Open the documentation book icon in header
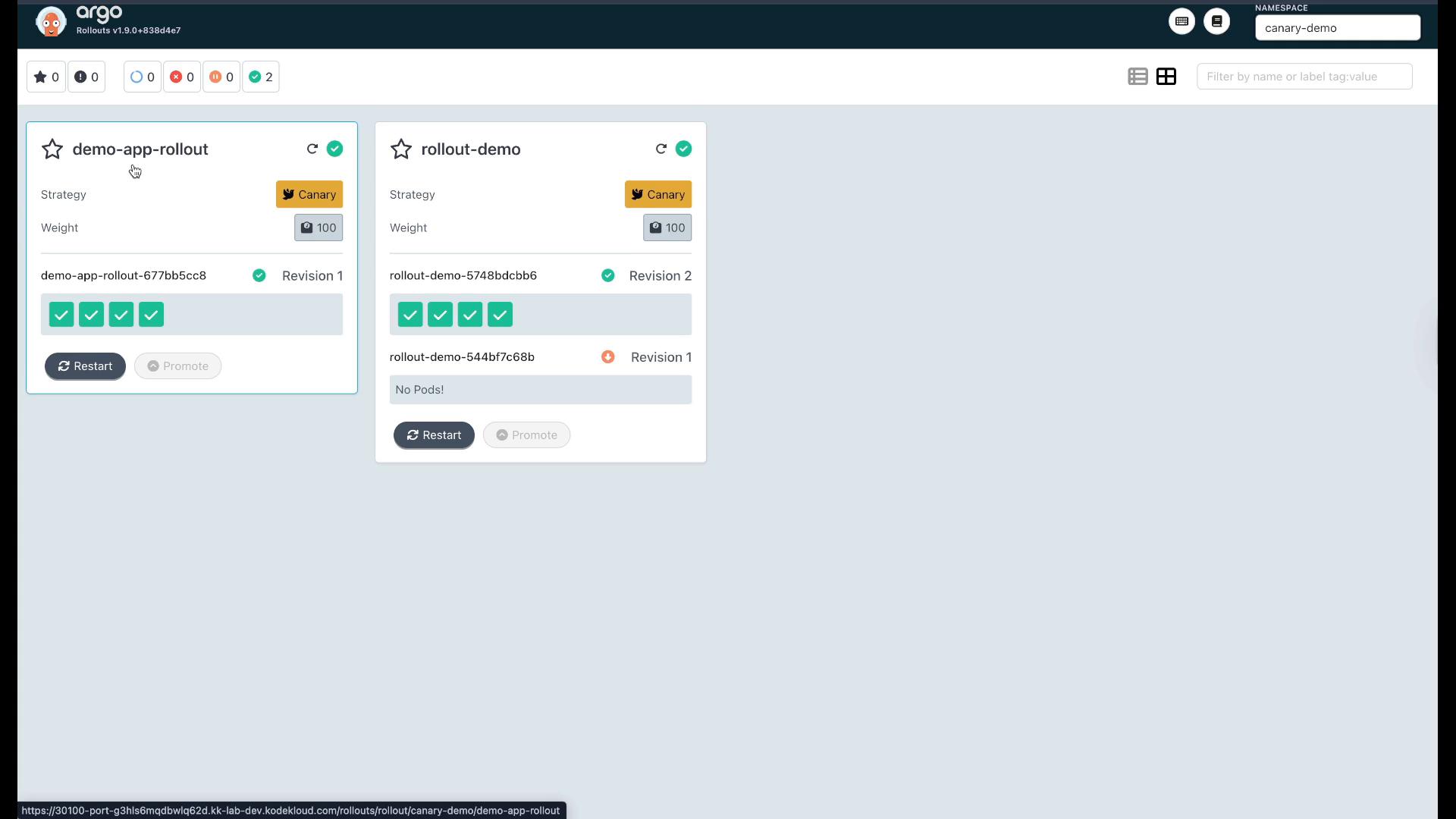This screenshot has height=819, width=1456. click(1217, 21)
